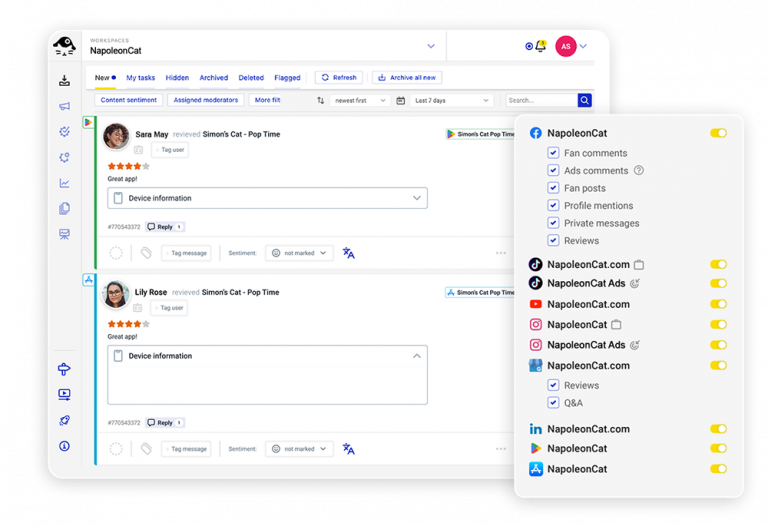Viewport: 768px width, 526px height.
Task: Open the megaphone publish sidebar icon
Action: point(64,106)
